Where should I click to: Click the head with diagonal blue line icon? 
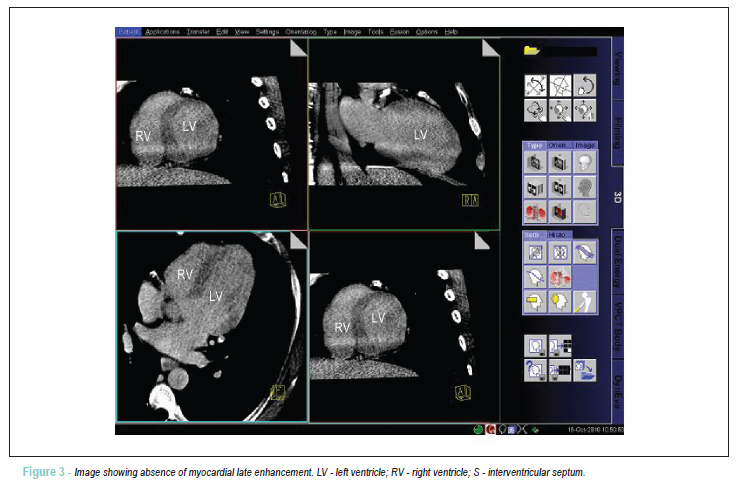[x=535, y=277]
